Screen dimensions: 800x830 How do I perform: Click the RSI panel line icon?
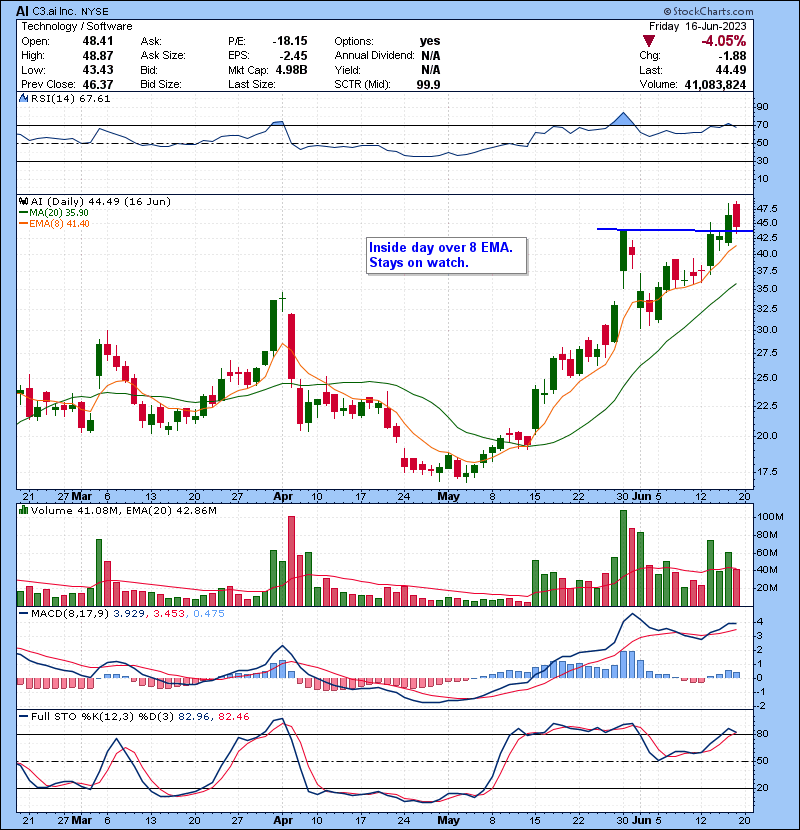pos(23,98)
